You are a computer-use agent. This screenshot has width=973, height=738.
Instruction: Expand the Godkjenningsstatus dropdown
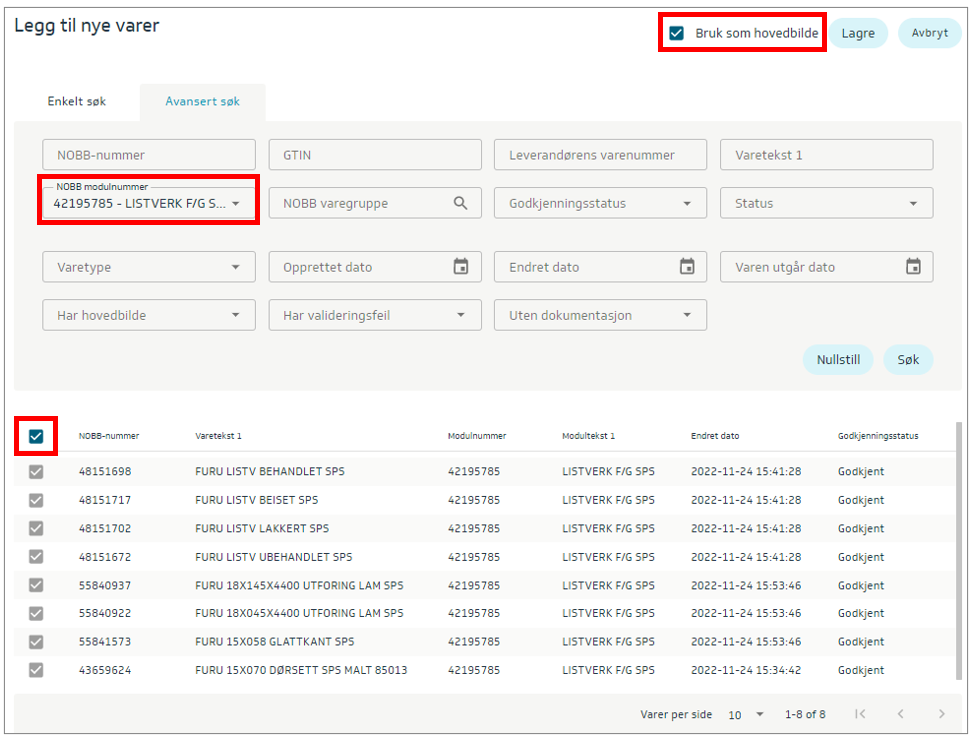click(x=600, y=203)
